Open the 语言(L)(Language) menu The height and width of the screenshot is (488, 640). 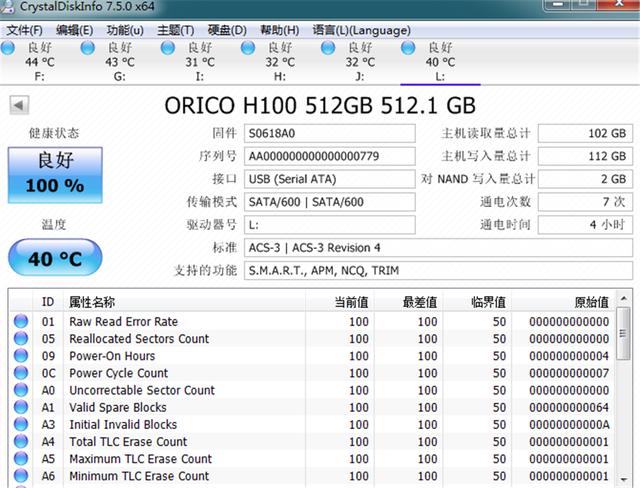[362, 30]
